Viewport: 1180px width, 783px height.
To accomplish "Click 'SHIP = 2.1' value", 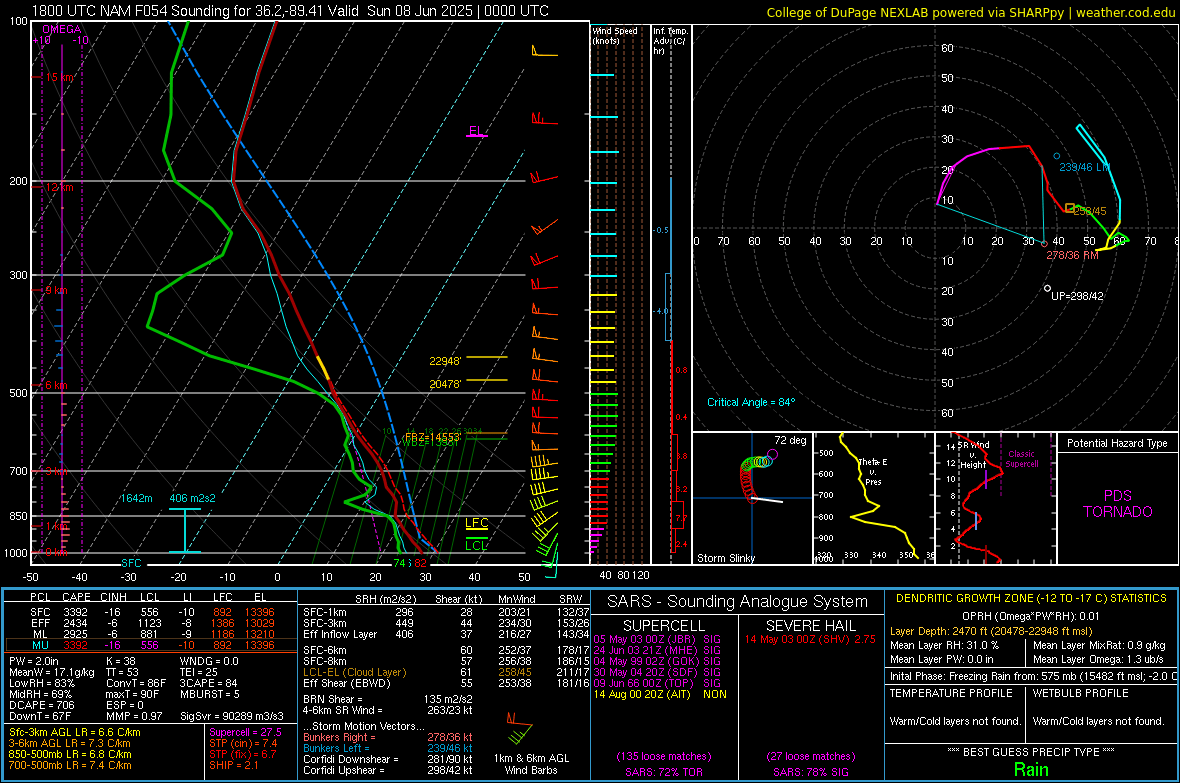I will click(234, 765).
